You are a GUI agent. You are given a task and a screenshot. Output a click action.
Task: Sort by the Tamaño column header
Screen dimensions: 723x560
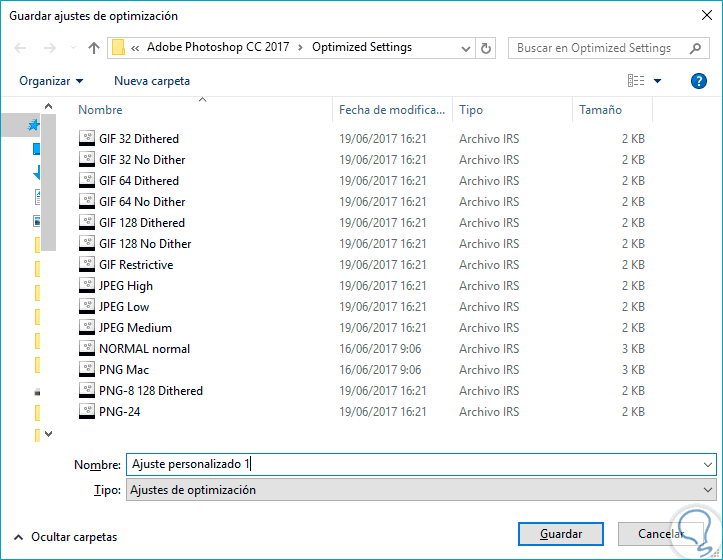600,110
